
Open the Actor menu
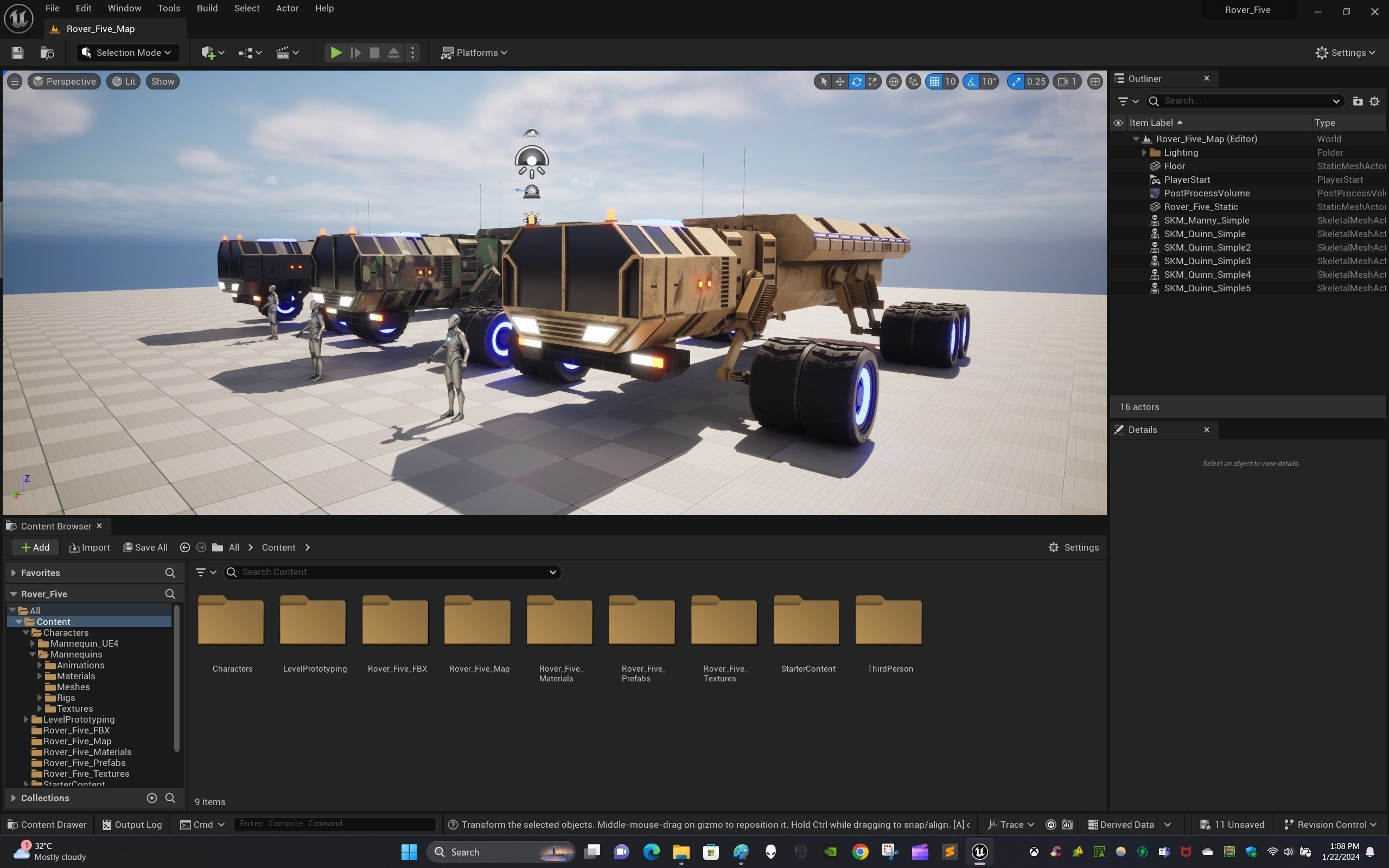pyautogui.click(x=287, y=8)
